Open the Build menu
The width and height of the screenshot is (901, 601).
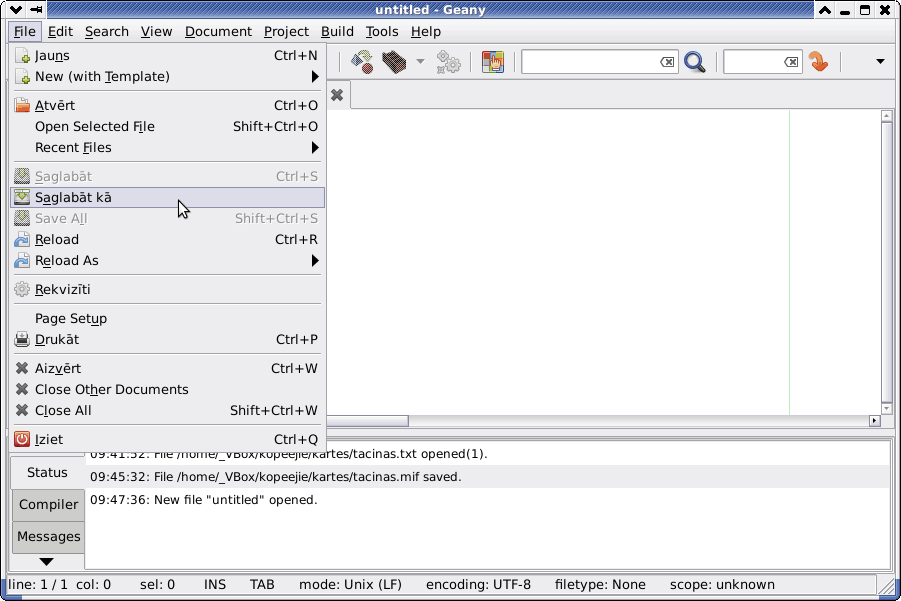337,32
